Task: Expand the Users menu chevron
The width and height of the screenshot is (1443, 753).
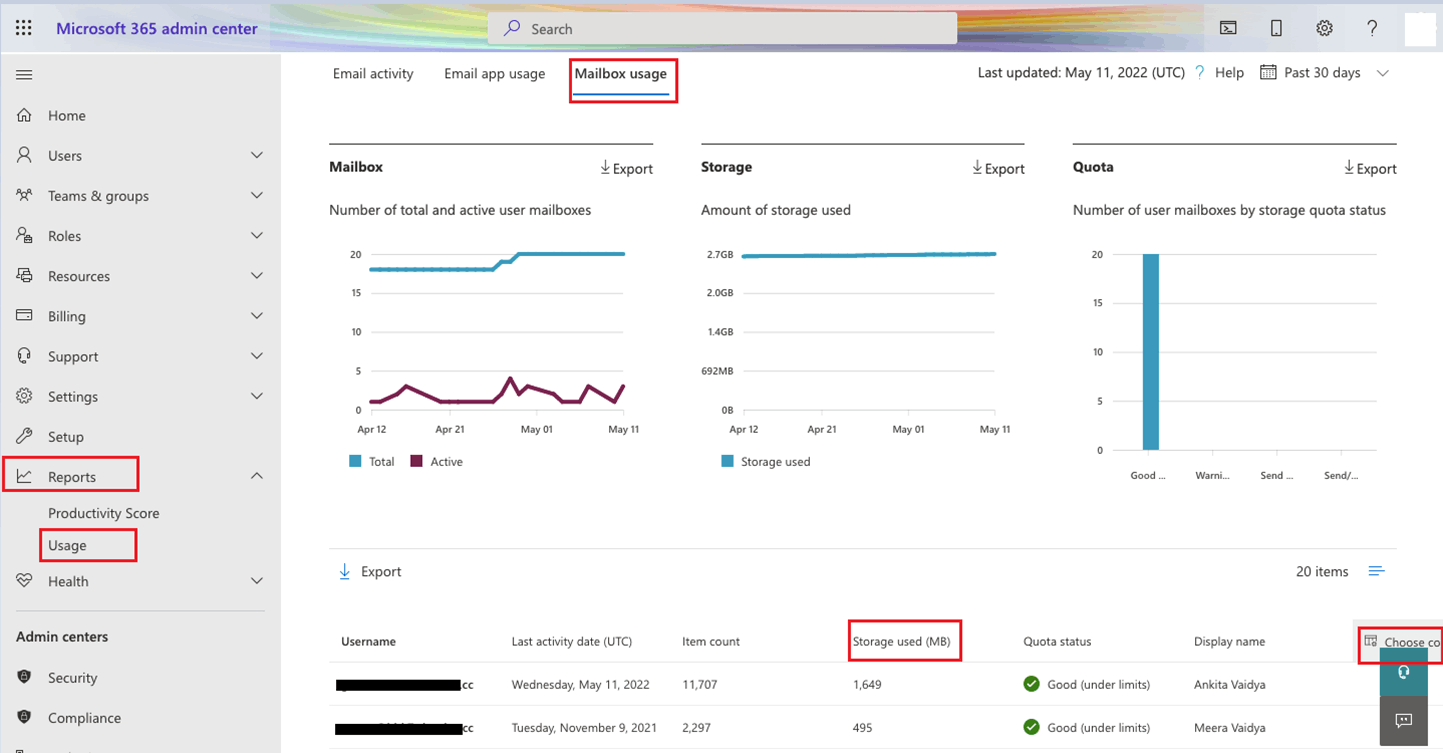Action: pyautogui.click(x=257, y=155)
